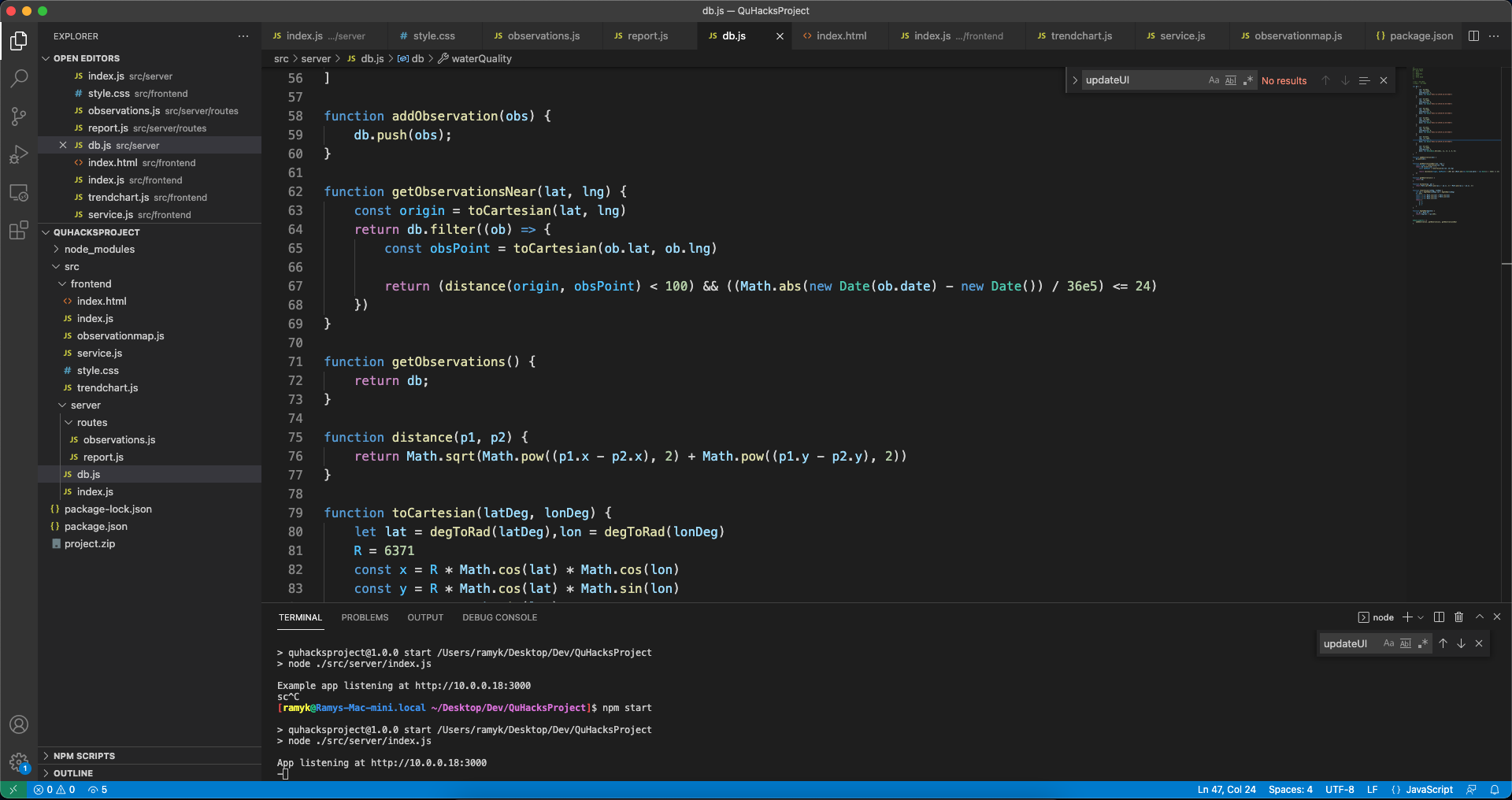Viewport: 1512px width, 800px height.
Task: Expand the NPM SCRIPTS section
Action: pyautogui.click(x=83, y=756)
